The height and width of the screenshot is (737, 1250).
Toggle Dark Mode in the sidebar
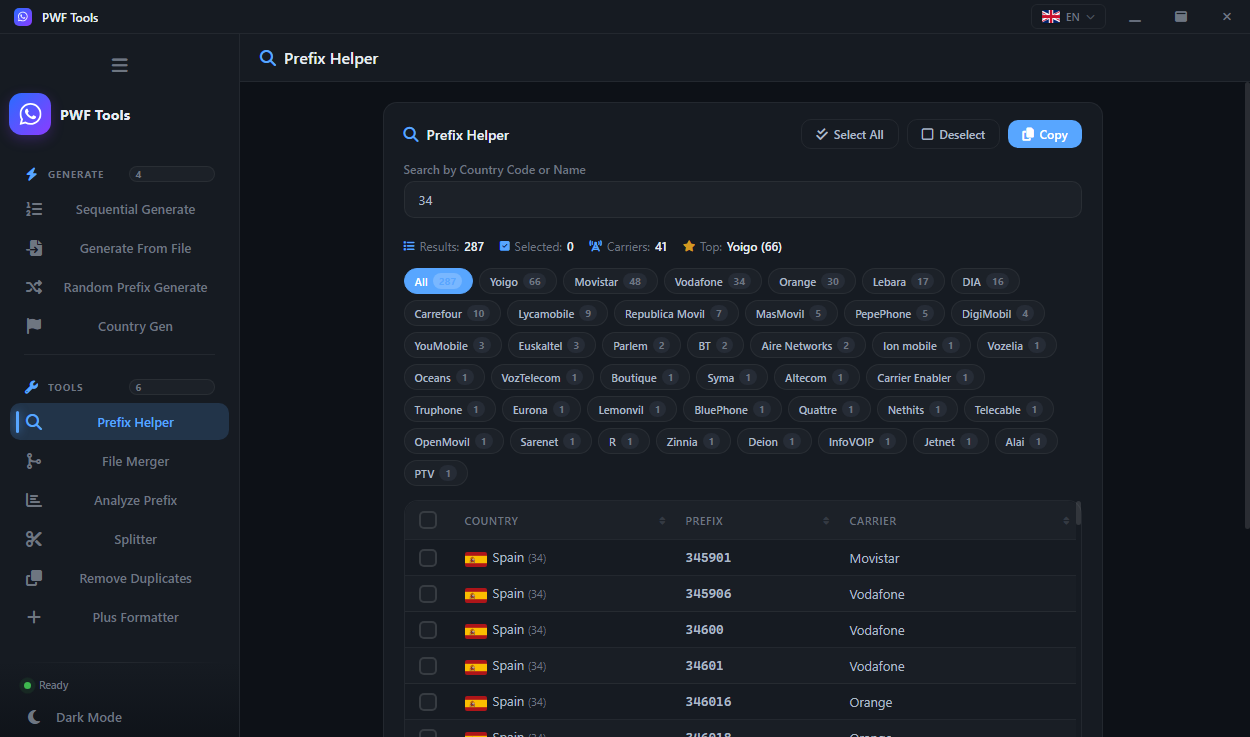point(120,717)
